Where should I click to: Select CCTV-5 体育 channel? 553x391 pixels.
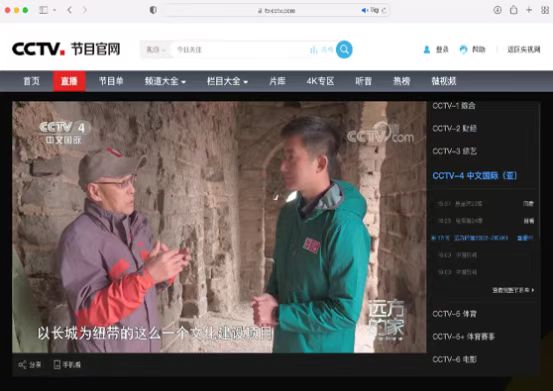[x=454, y=314]
